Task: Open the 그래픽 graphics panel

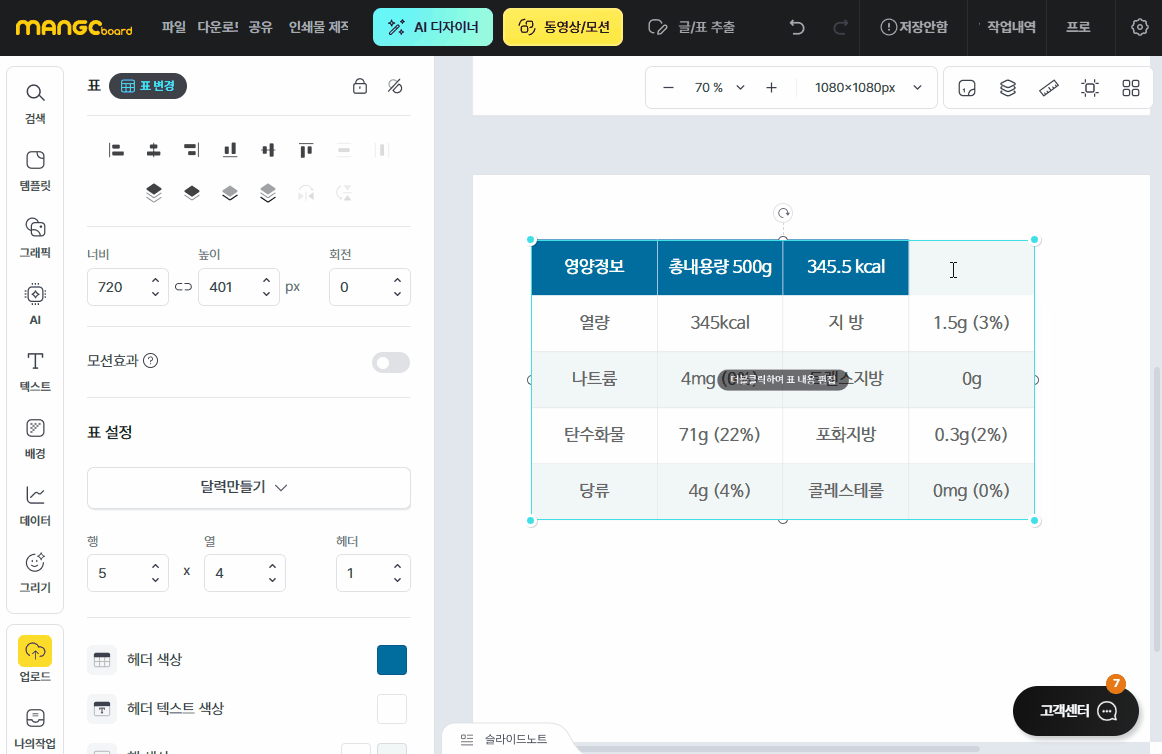Action: pos(35,237)
